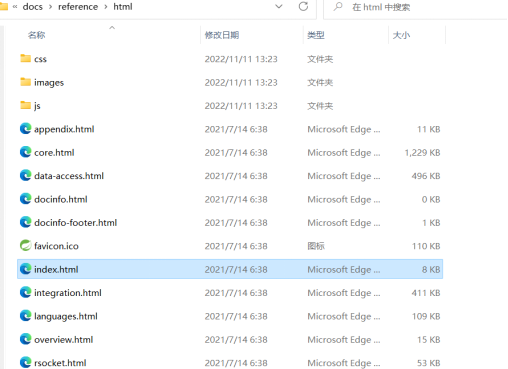Select the overview.html file name
This screenshot has width=508, height=369.
[63, 339]
